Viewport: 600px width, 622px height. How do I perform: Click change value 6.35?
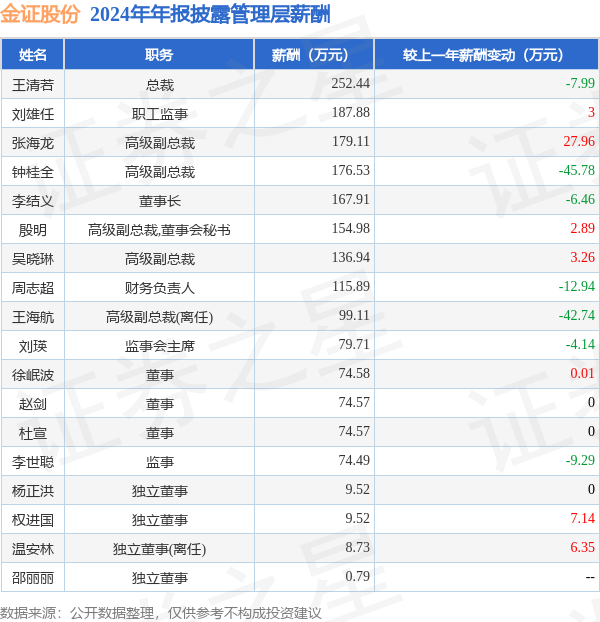coord(582,547)
